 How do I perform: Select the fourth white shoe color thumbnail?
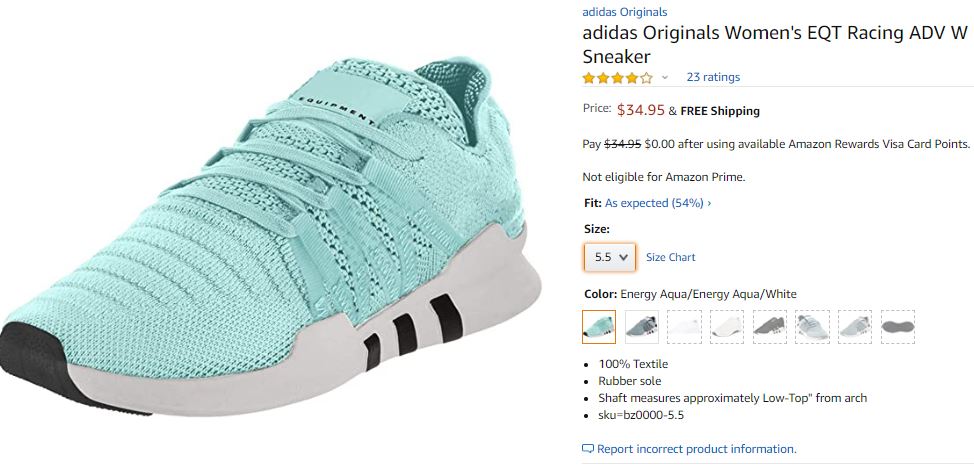[727, 326]
